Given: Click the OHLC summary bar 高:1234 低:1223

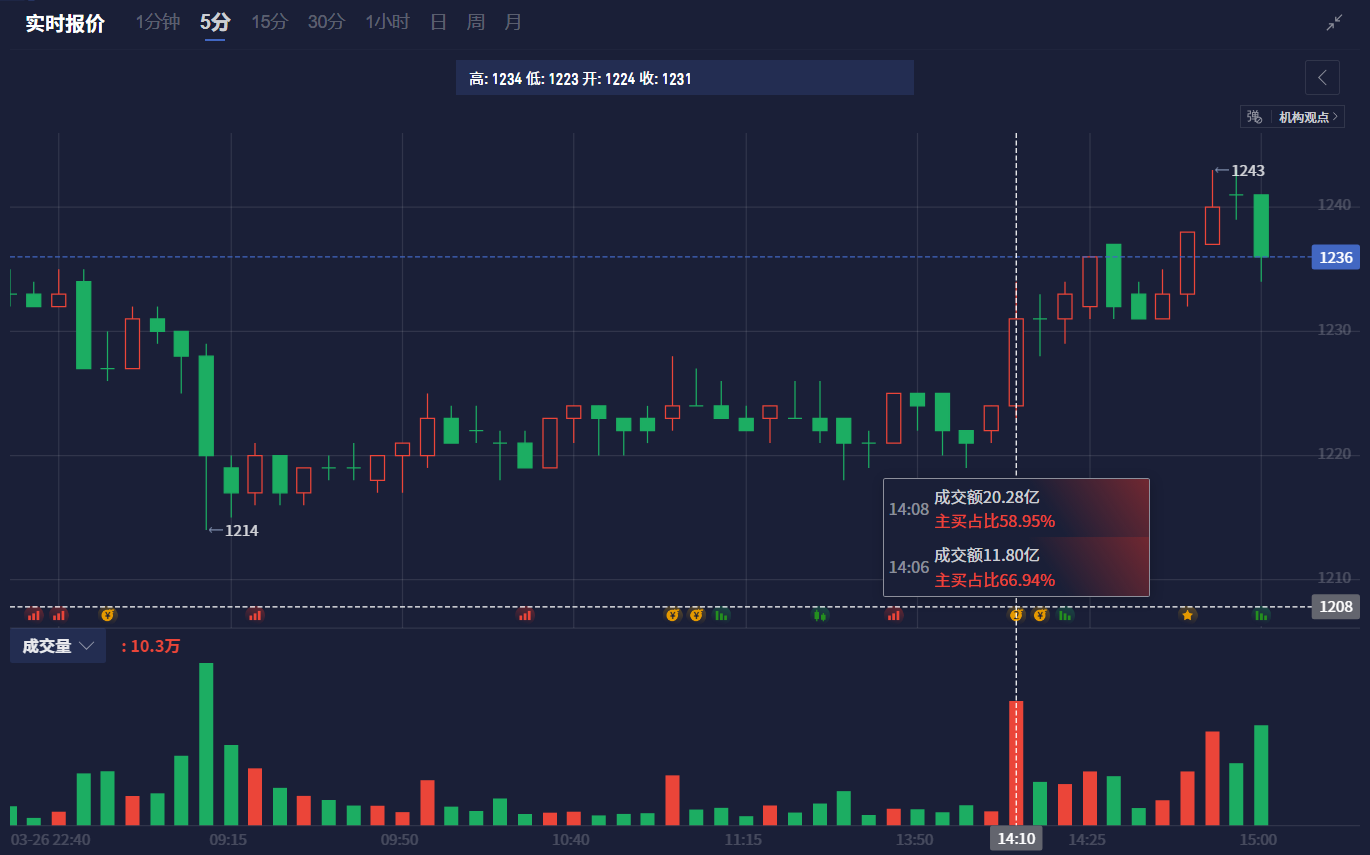Looking at the screenshot, I should pyautogui.click(x=685, y=78).
